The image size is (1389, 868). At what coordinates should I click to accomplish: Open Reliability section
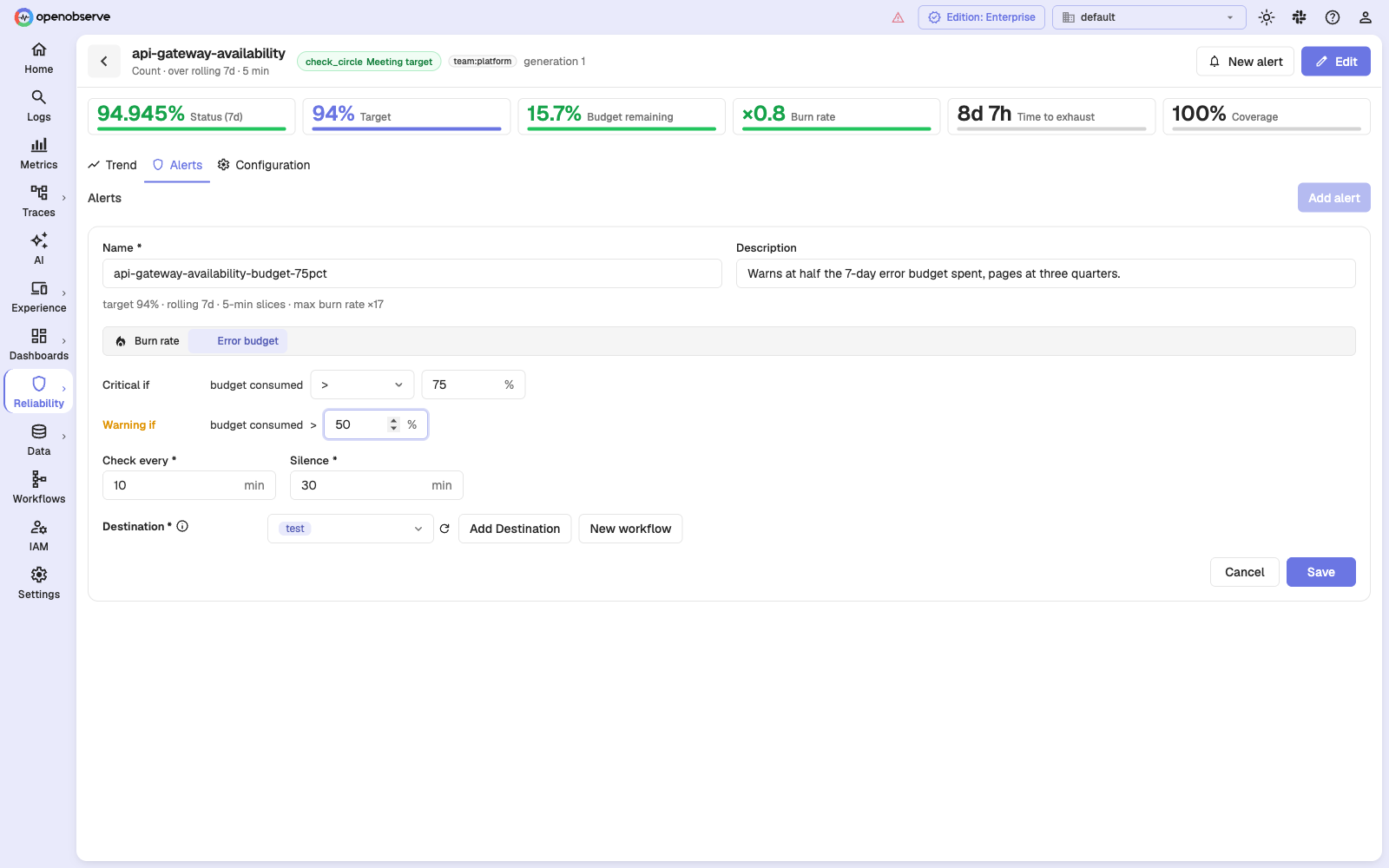(38, 392)
